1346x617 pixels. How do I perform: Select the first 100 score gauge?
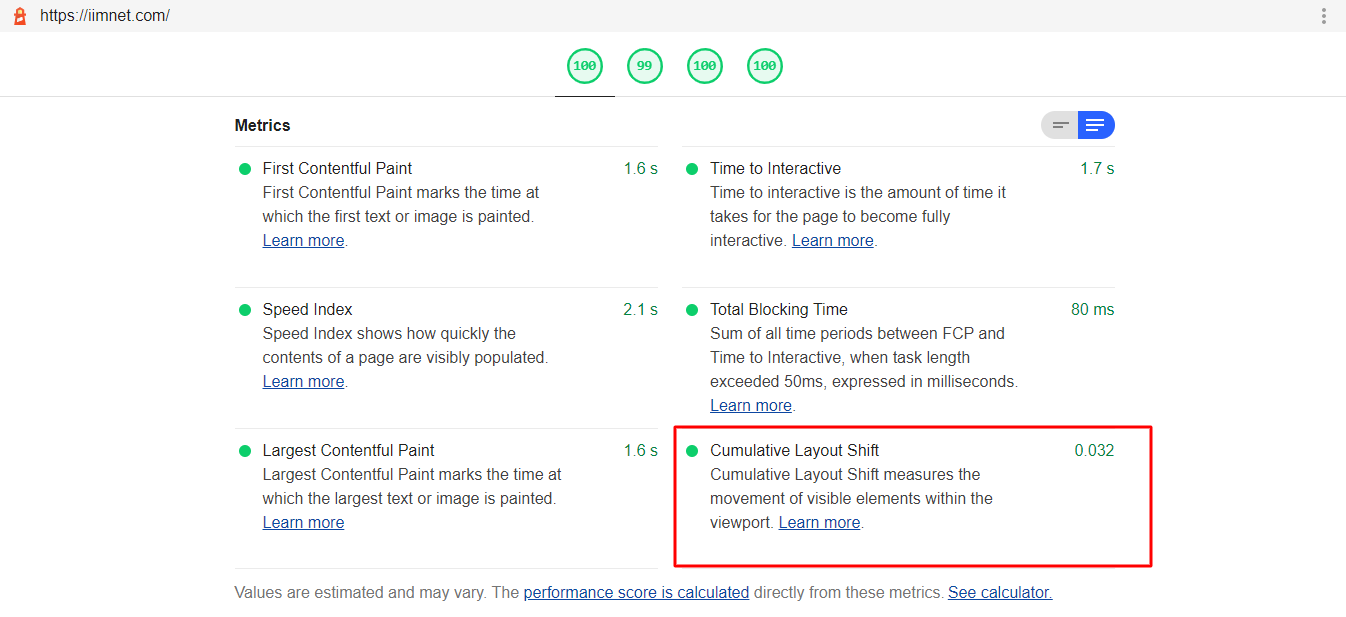pos(585,66)
